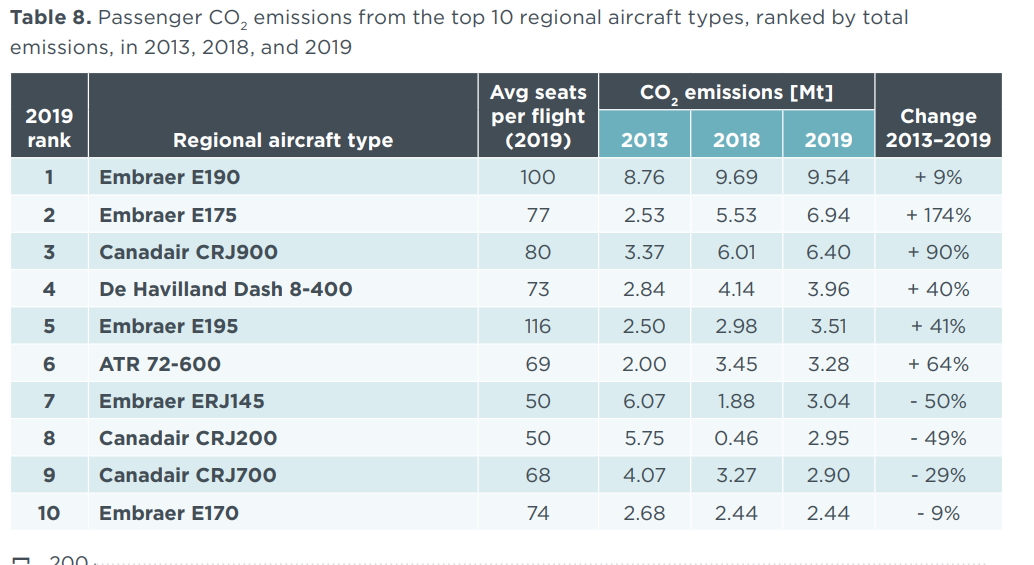
Task: Click the Canadair CRJ900 aircraft name
Action: [188, 252]
